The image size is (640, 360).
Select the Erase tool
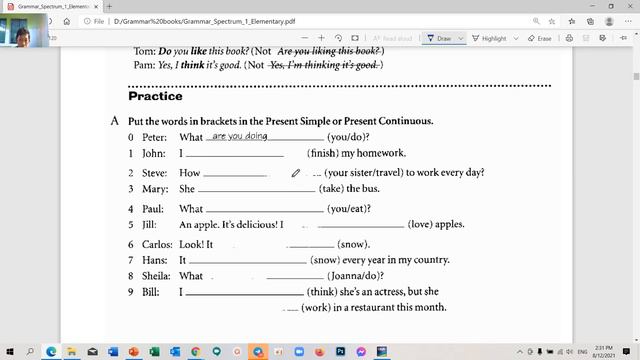(540, 38)
